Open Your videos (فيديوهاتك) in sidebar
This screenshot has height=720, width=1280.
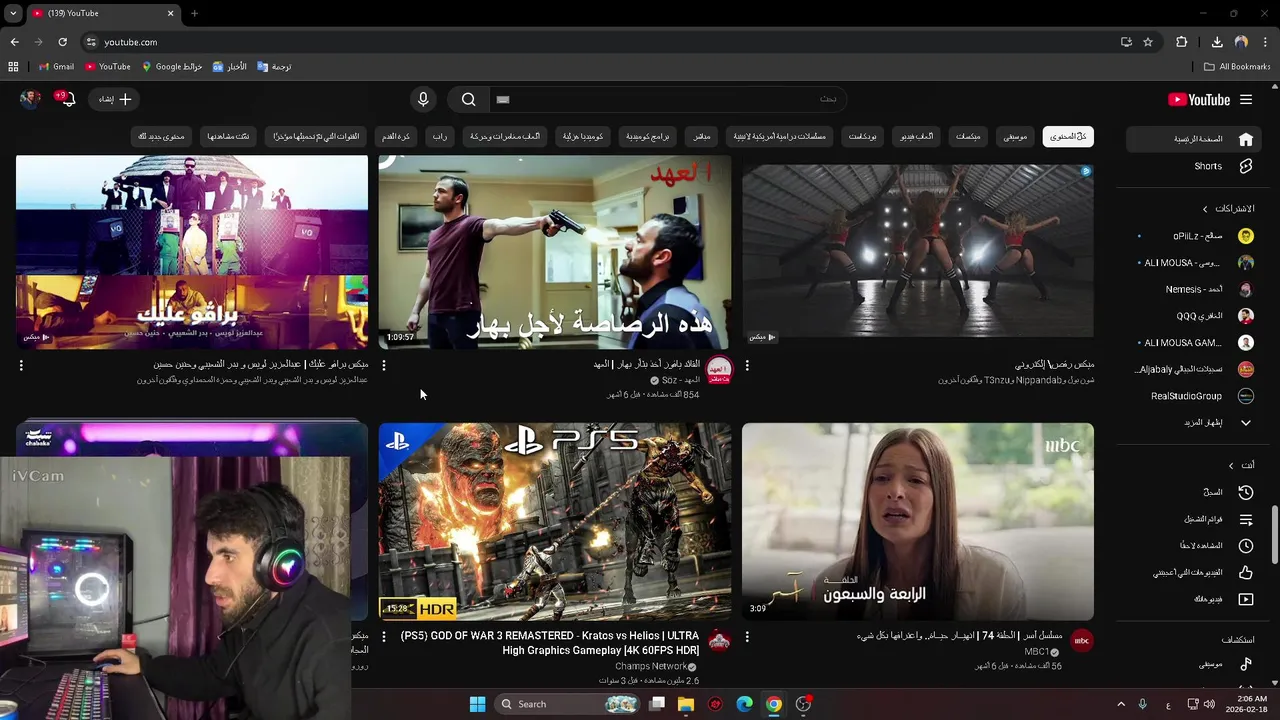tap(1192, 599)
